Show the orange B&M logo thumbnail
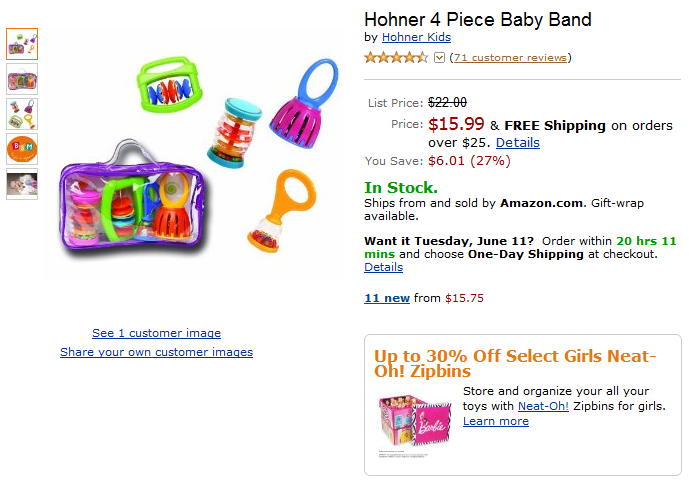Screen dimensions: 689x490 tap(22, 149)
